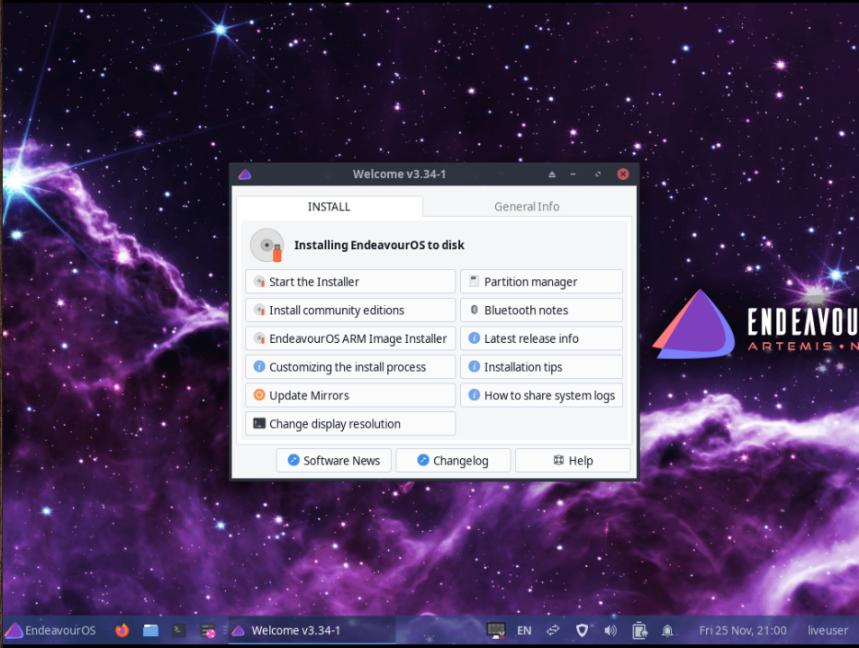Open Software News link

click(x=334, y=461)
